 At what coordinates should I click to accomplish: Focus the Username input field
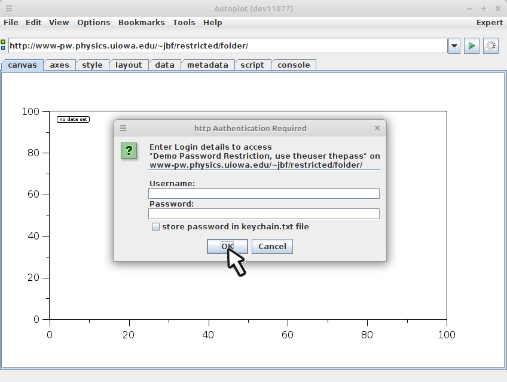tap(264, 193)
